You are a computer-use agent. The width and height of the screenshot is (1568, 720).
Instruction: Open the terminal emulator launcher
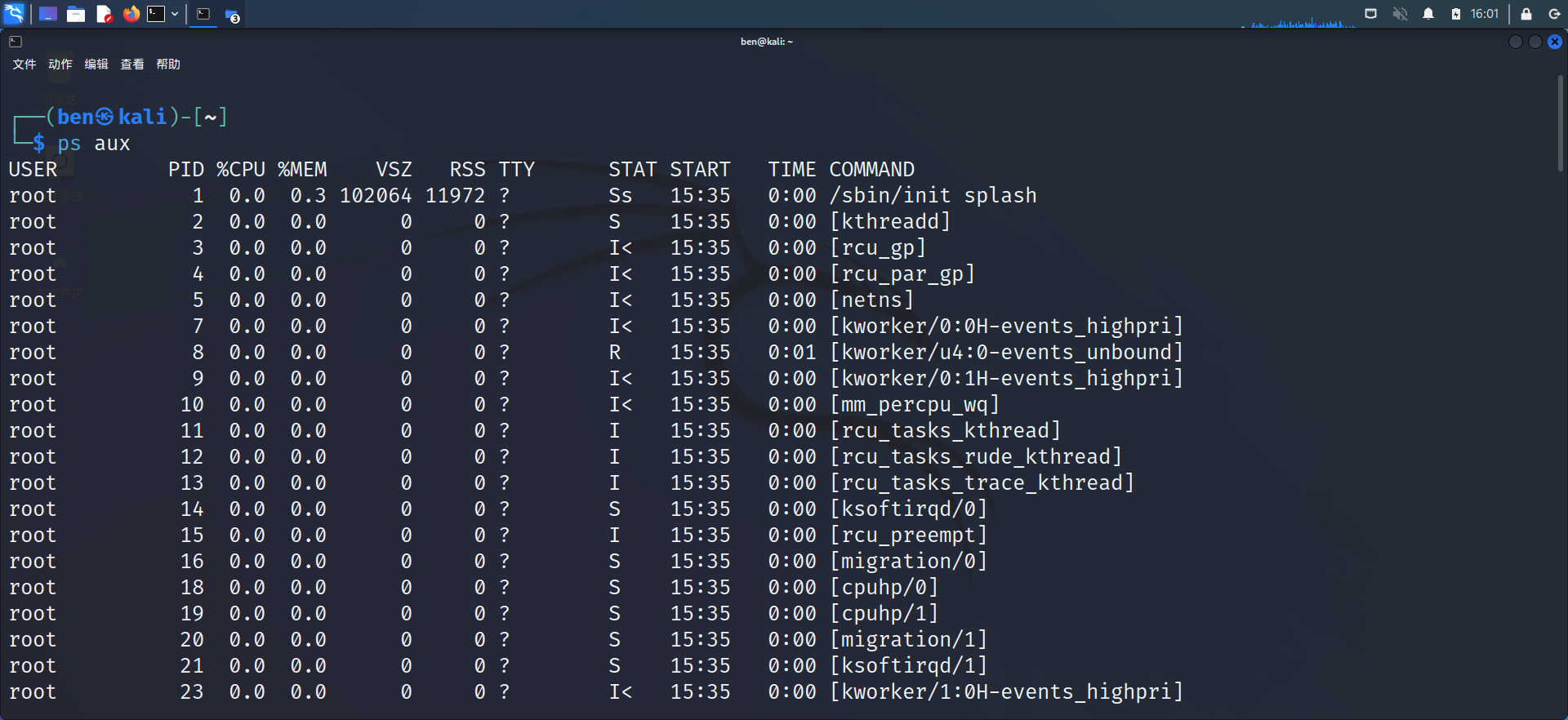click(x=156, y=14)
